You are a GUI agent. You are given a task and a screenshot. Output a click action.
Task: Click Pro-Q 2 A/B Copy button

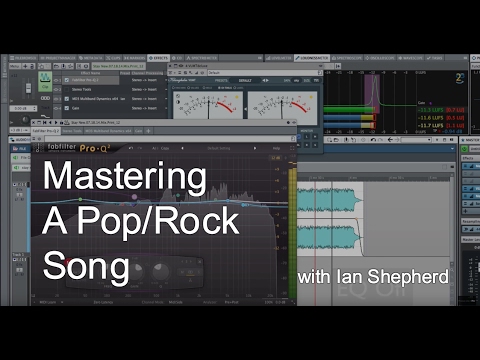pos(161,148)
